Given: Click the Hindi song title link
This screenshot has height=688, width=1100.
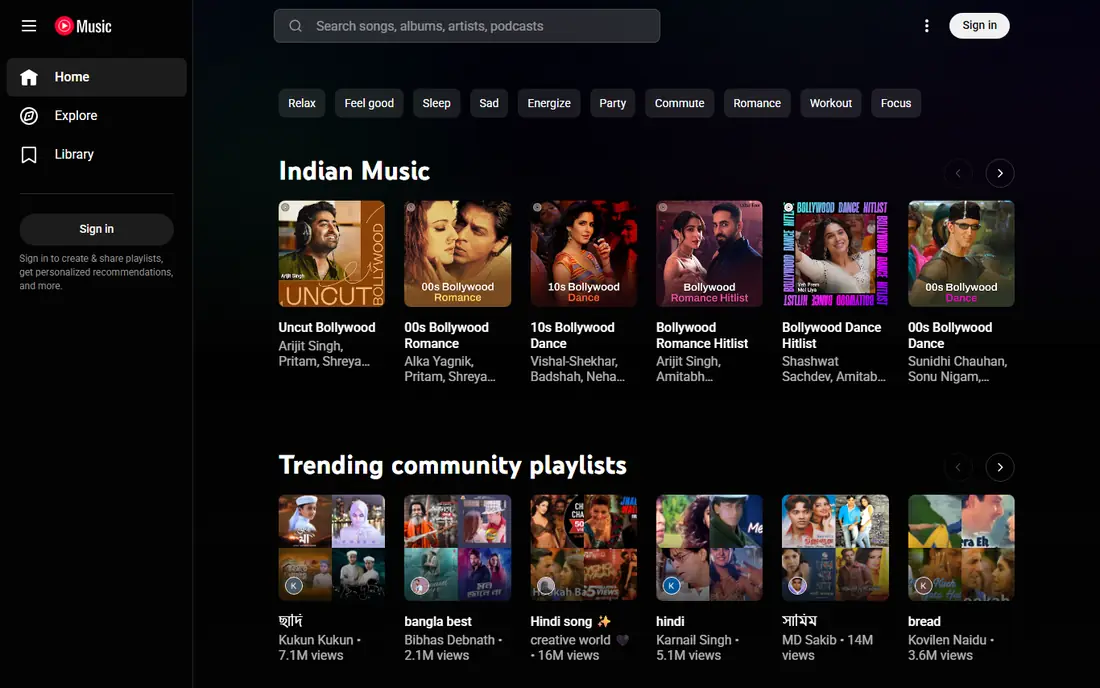Looking at the screenshot, I should tap(570, 621).
